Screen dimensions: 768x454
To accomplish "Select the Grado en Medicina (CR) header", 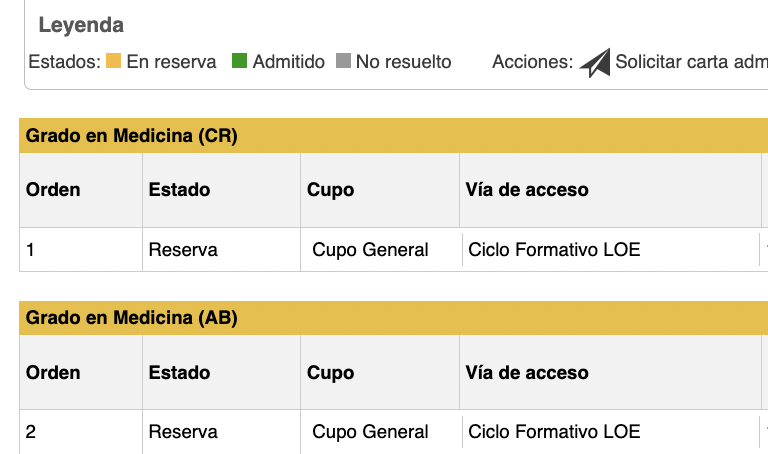I will coord(131,136).
